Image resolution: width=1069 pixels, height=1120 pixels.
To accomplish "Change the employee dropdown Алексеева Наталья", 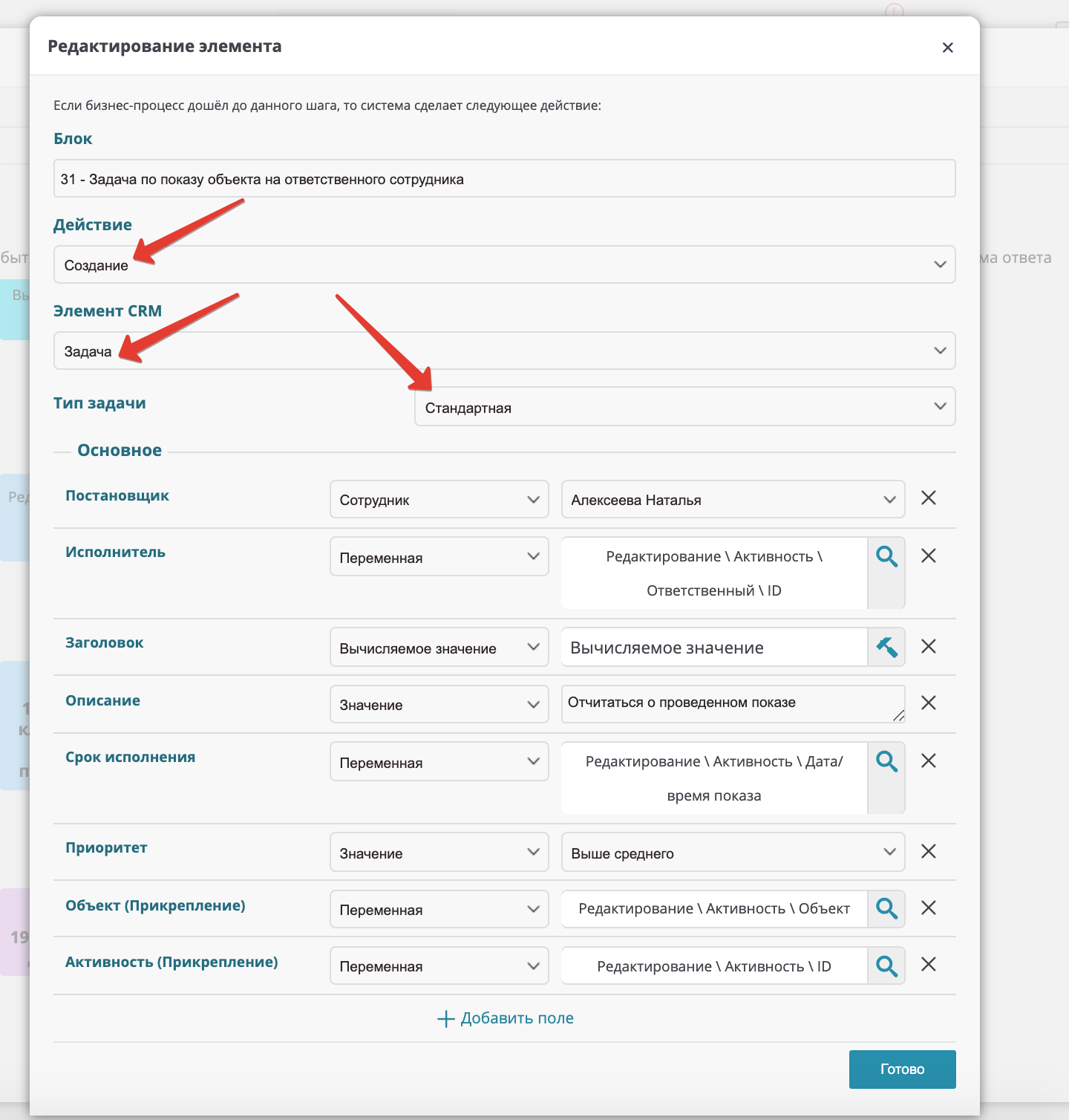I will [733, 499].
